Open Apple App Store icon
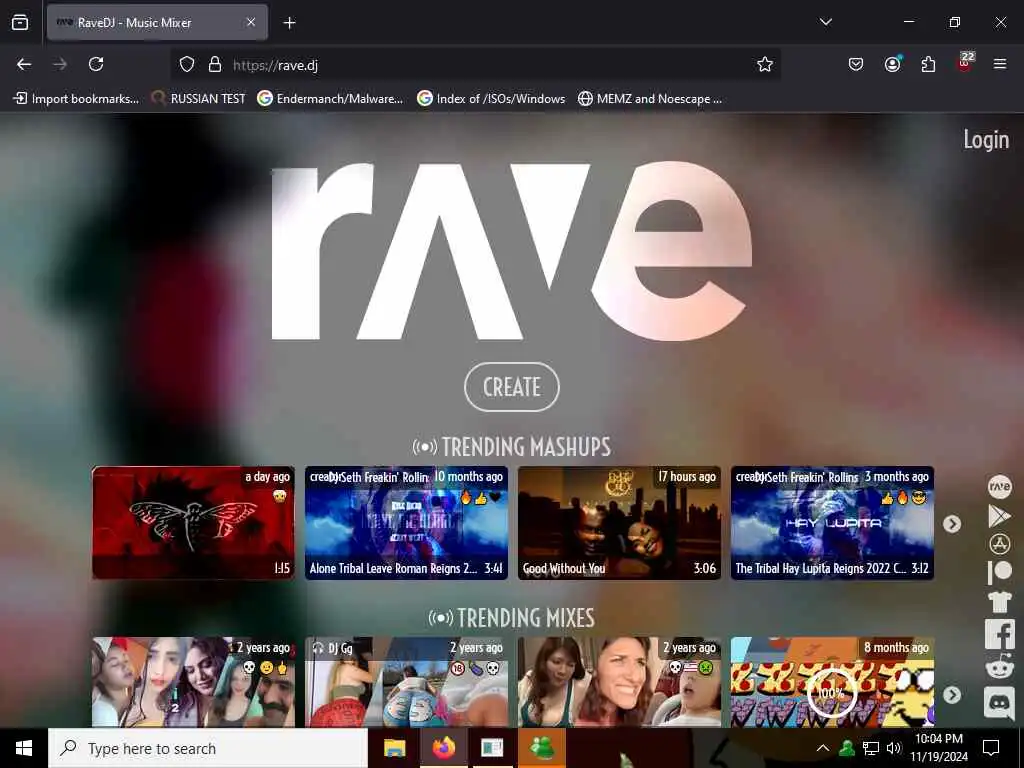The width and height of the screenshot is (1024, 768). click(999, 544)
